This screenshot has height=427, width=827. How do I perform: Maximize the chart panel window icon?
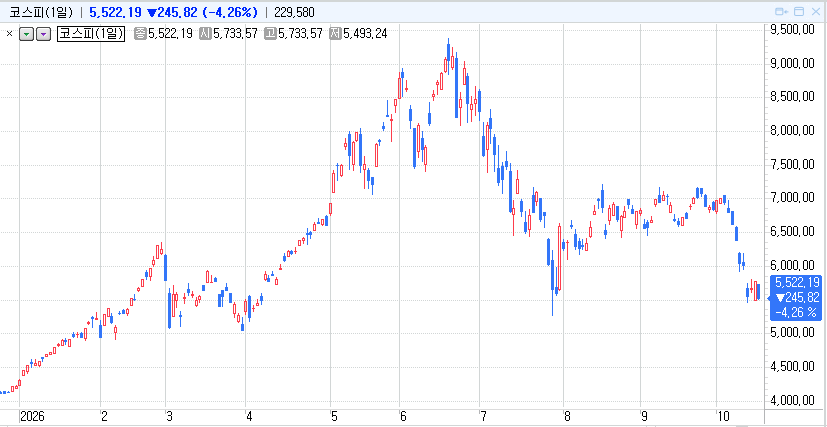tap(799, 12)
